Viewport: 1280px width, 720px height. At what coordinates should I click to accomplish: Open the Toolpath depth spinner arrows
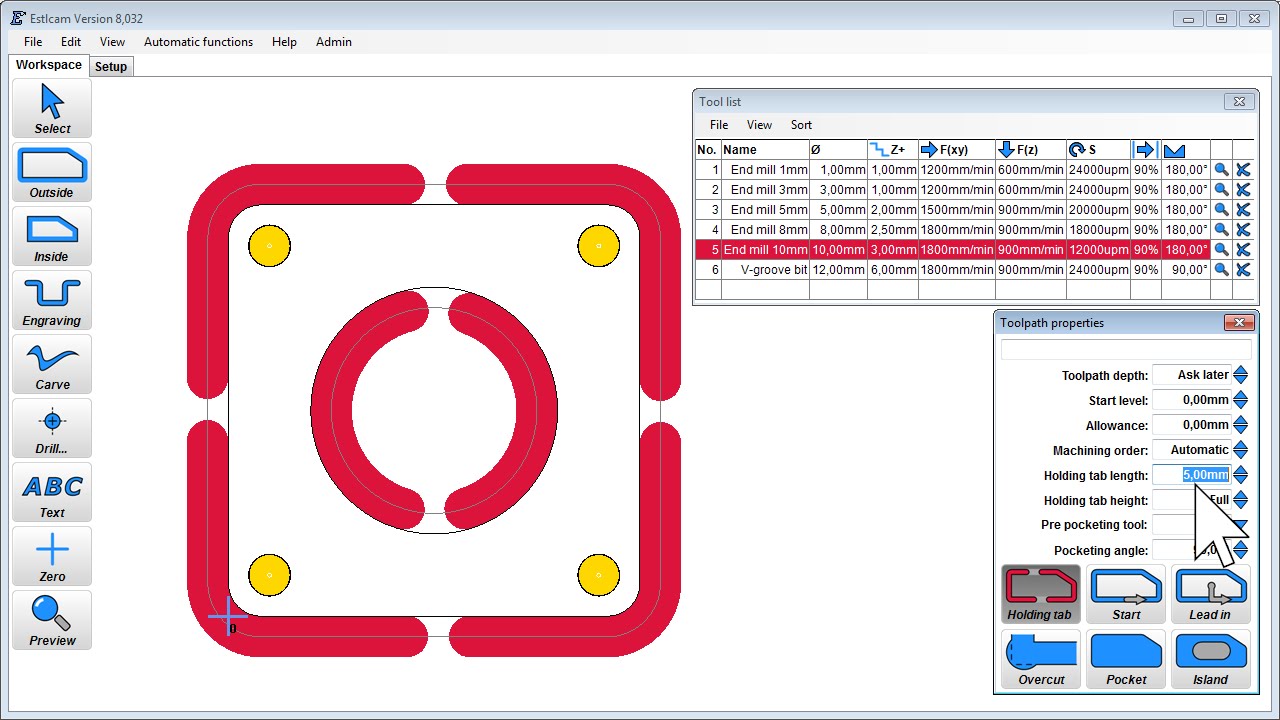click(x=1240, y=375)
